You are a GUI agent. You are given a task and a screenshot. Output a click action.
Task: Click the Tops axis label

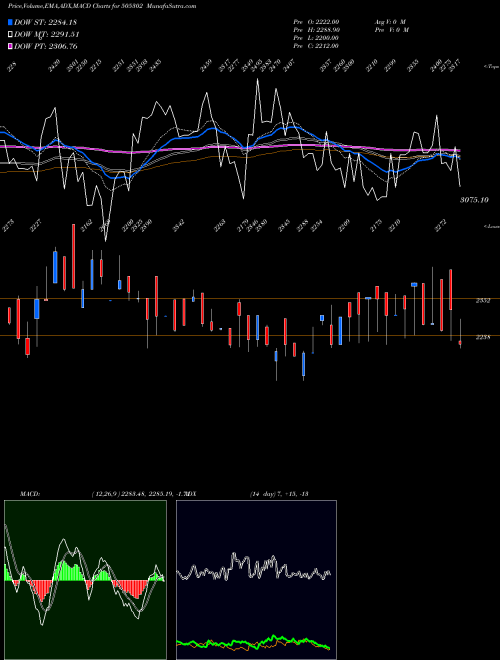(x=491, y=67)
